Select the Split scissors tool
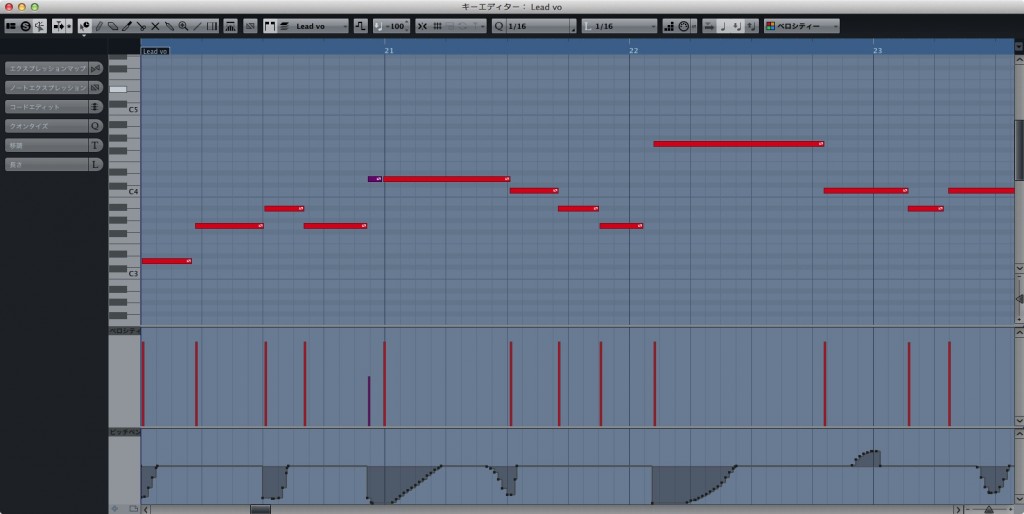 pos(141,26)
